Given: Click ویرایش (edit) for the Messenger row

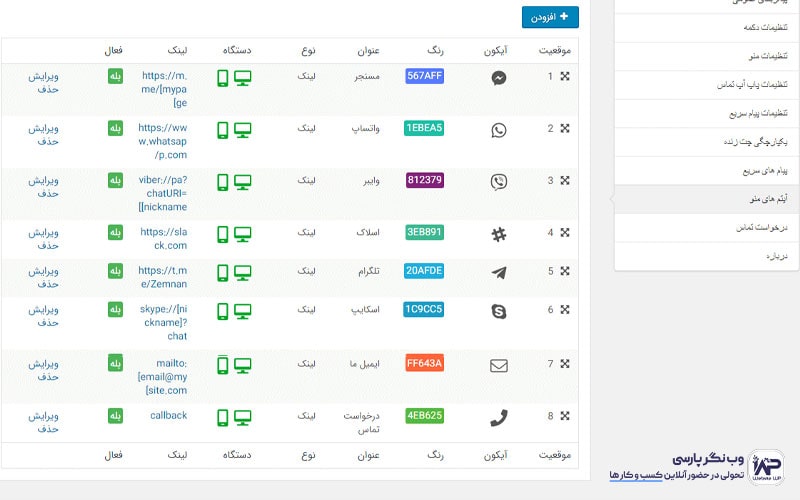Looking at the screenshot, I should coord(43,77).
